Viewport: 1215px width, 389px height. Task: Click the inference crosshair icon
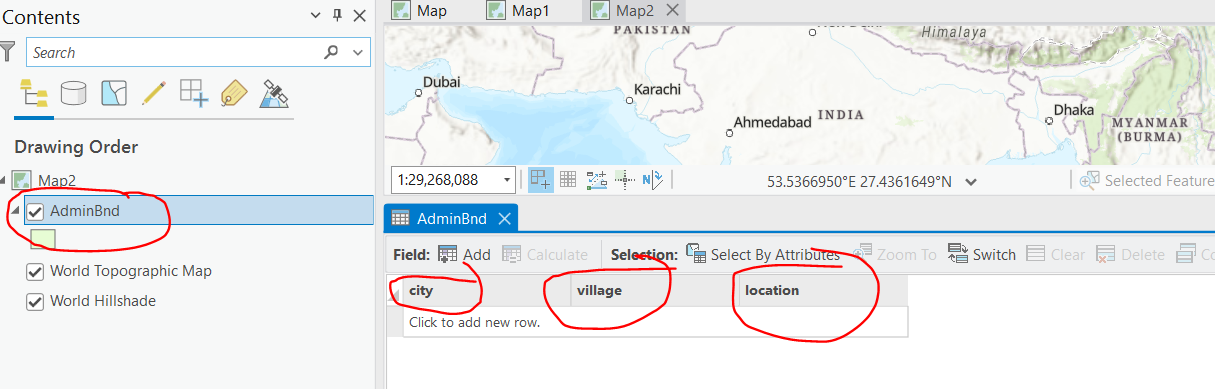point(625,180)
